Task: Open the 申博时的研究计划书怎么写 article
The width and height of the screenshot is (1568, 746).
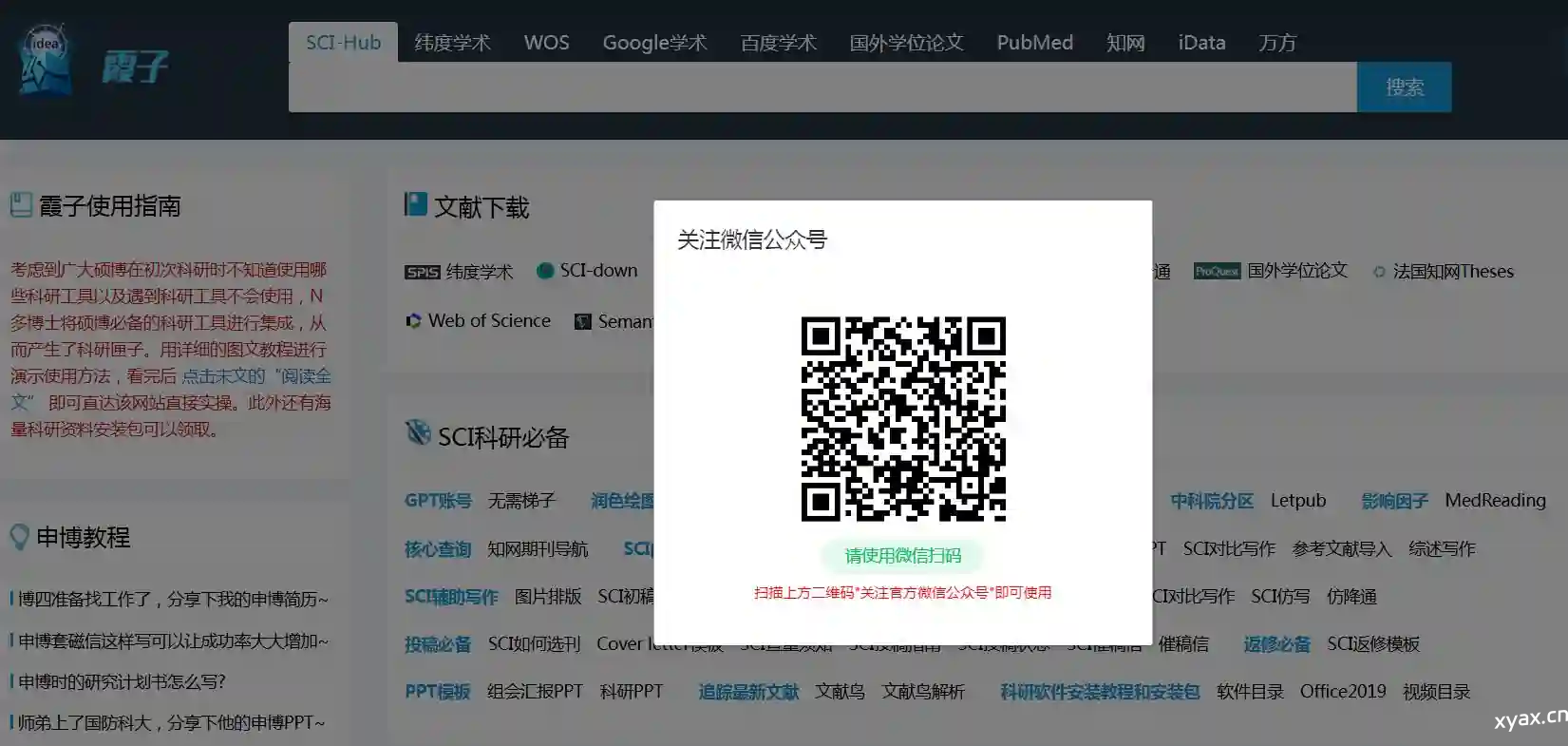Action: coord(122,681)
